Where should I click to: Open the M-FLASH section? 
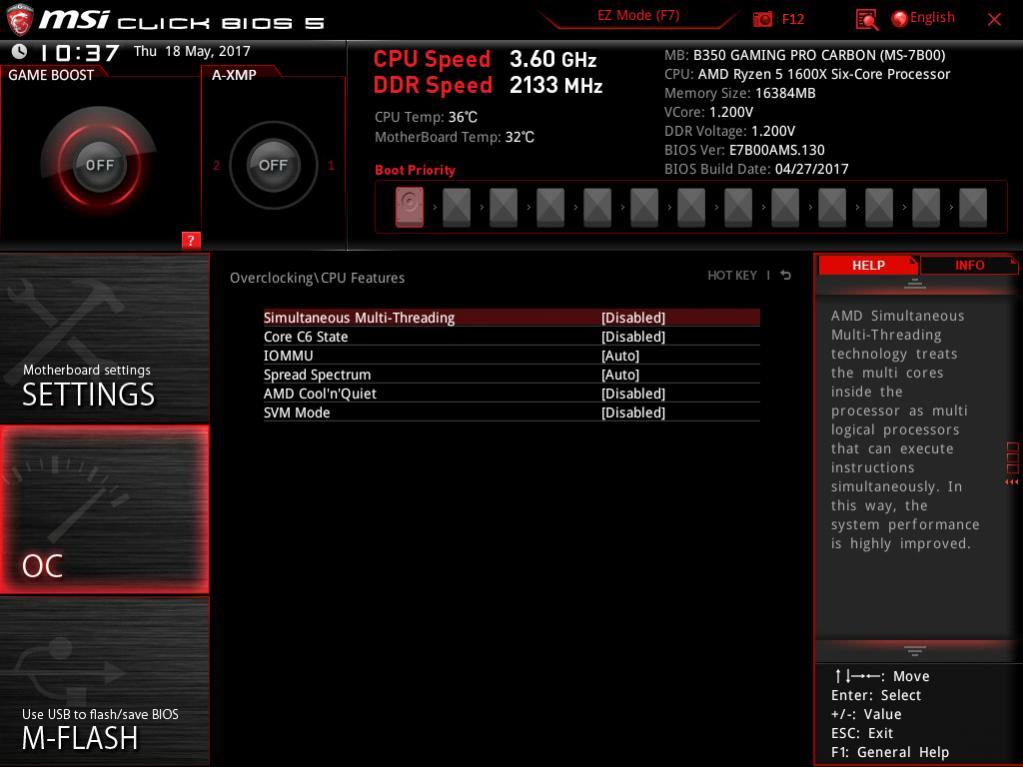tap(104, 682)
